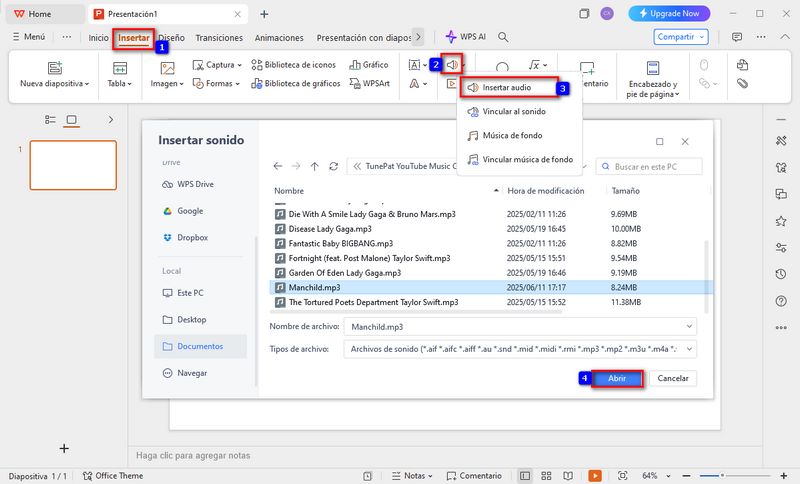Open WPS AI assistant

point(465,37)
